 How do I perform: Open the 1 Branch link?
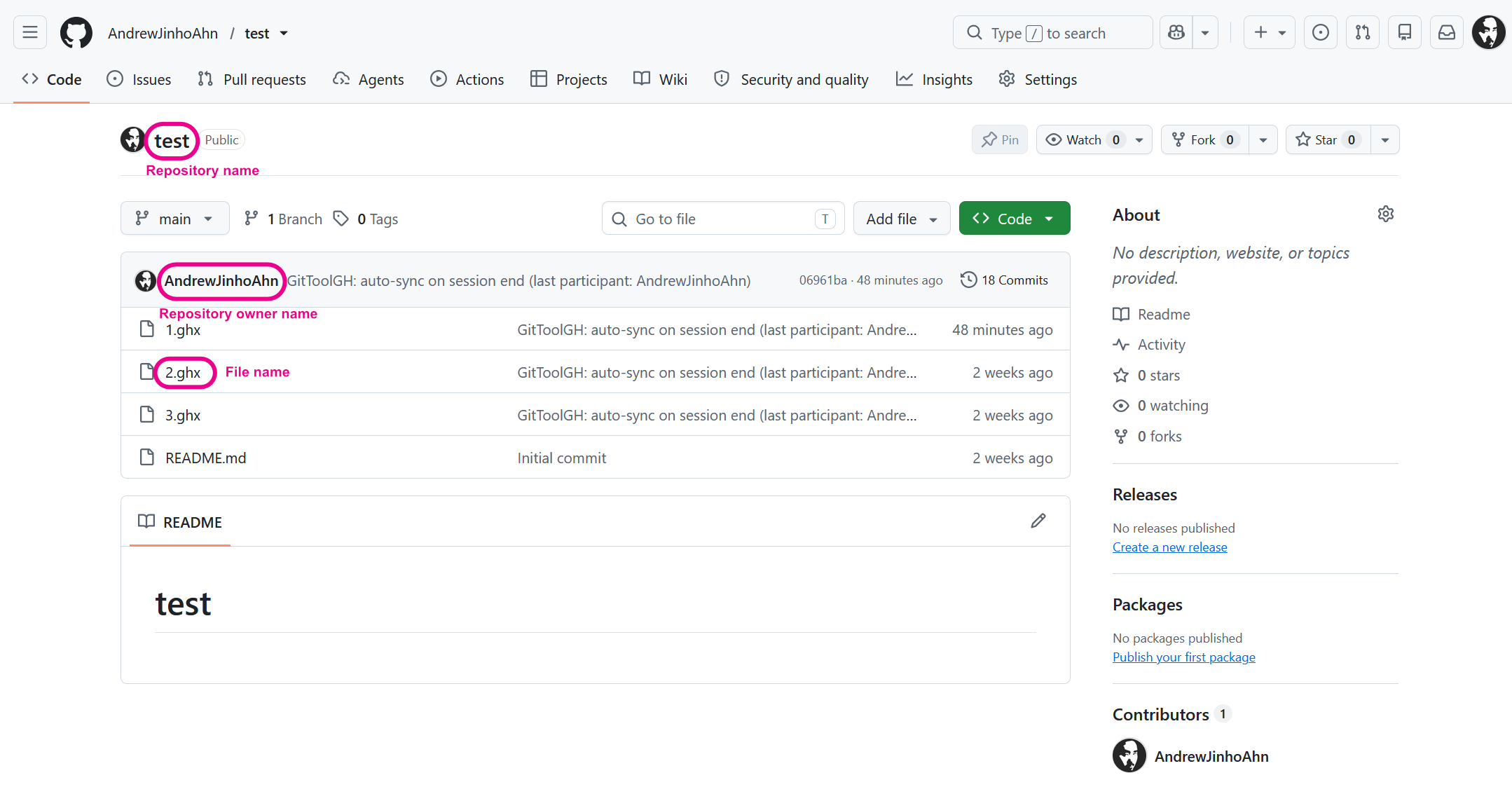[x=283, y=219]
